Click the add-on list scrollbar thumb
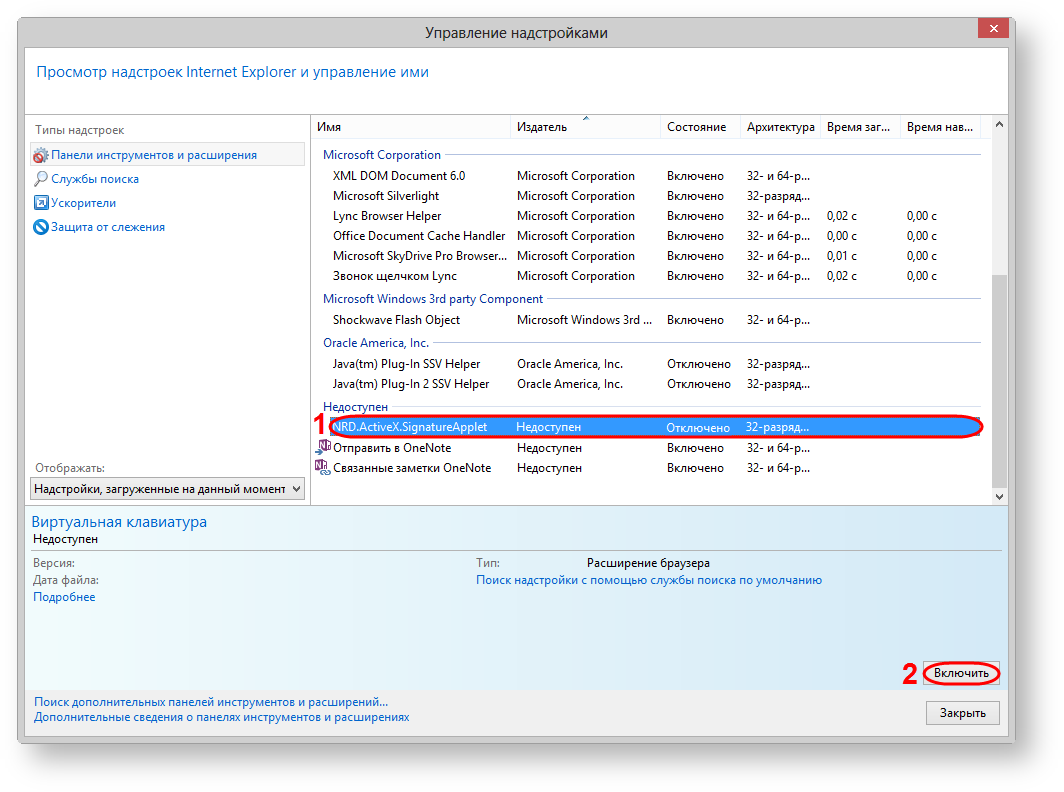Screen dimensions: 1064x792 [999, 381]
